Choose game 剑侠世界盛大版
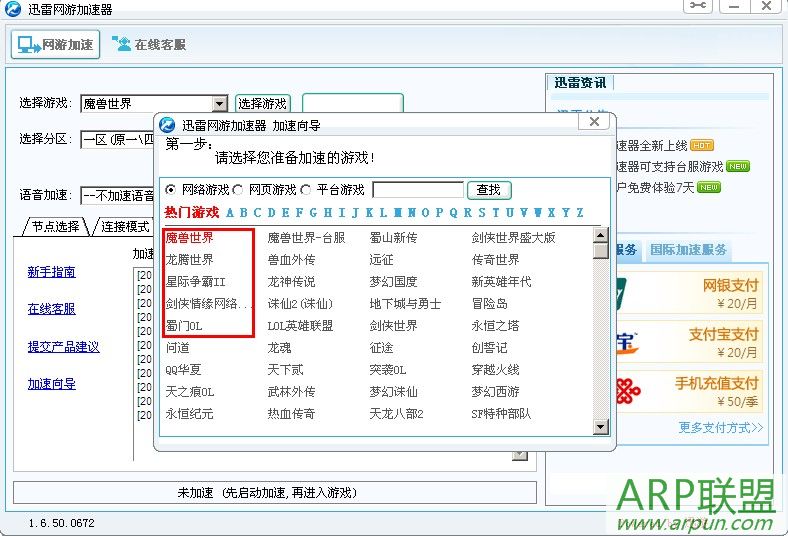This screenshot has width=788, height=536. coord(514,238)
